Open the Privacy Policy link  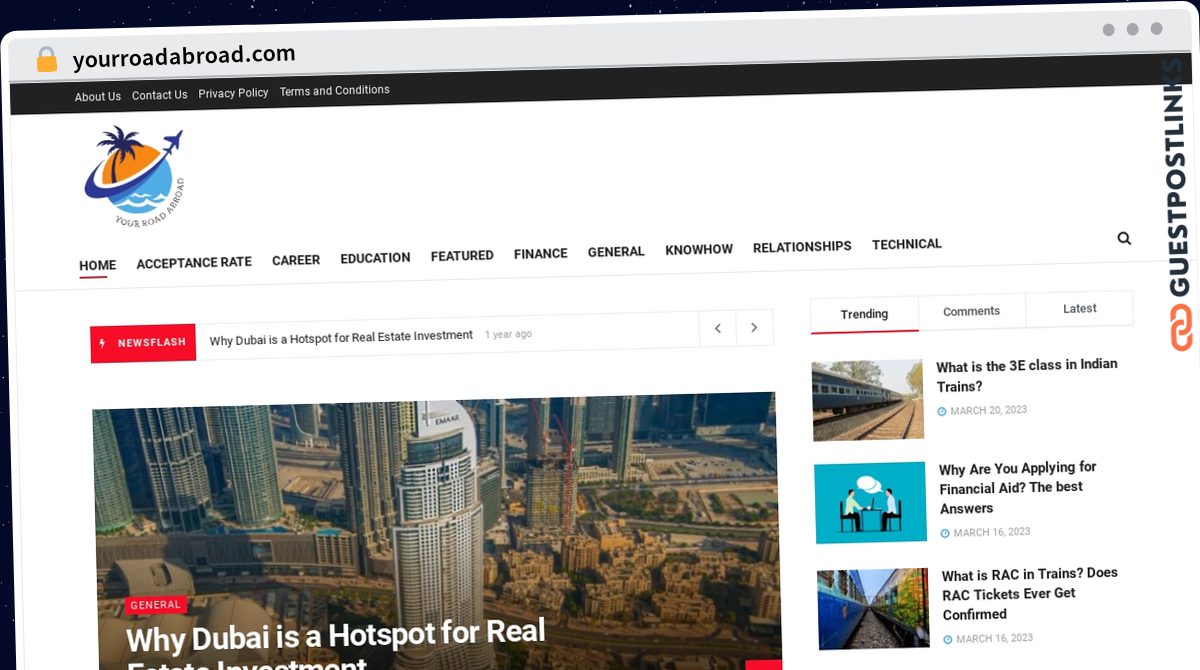click(233, 93)
